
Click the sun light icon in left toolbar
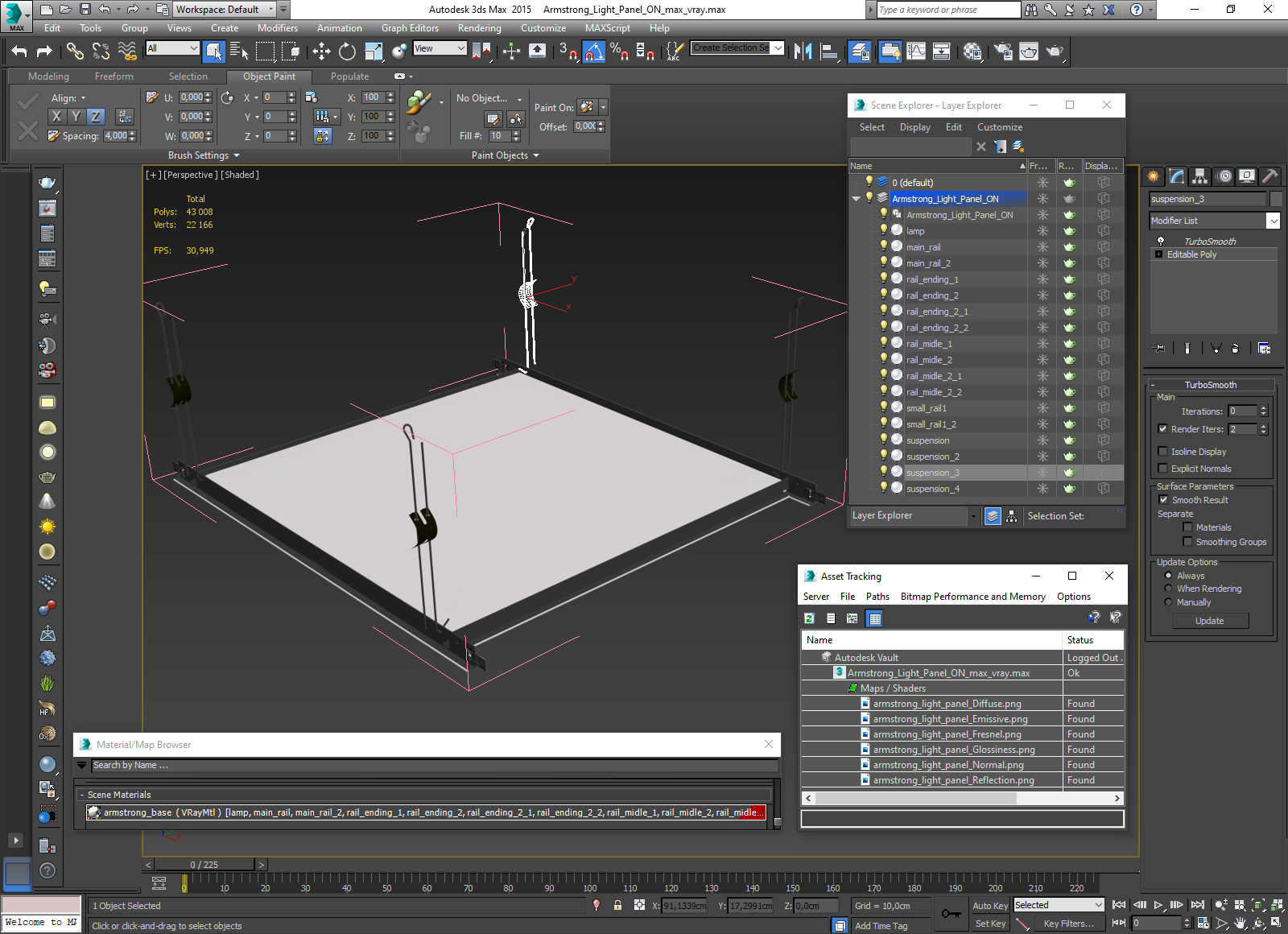click(x=47, y=527)
